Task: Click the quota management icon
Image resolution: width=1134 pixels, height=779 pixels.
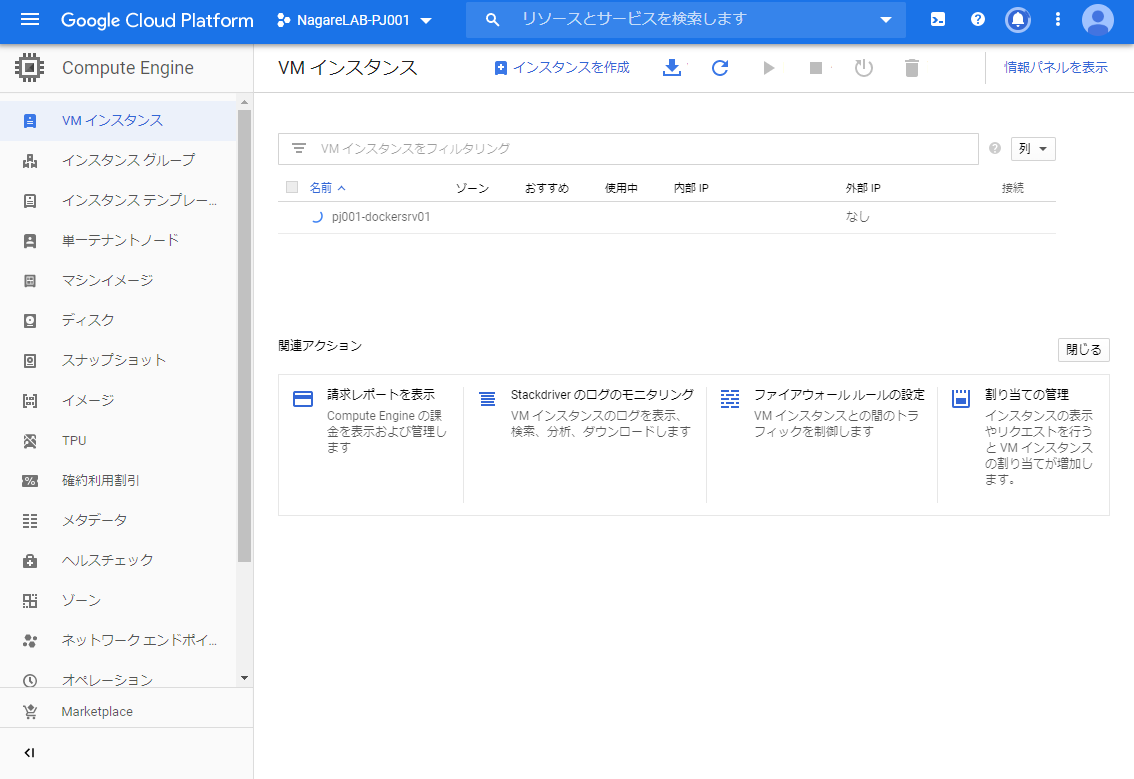Action: [x=960, y=399]
